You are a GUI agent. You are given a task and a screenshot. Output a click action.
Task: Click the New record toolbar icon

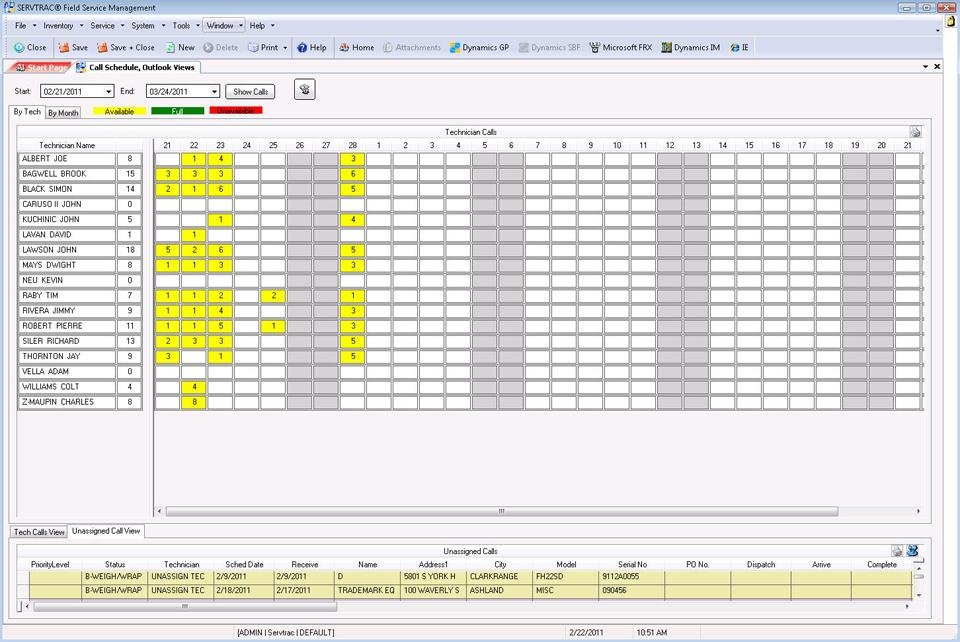click(x=180, y=47)
